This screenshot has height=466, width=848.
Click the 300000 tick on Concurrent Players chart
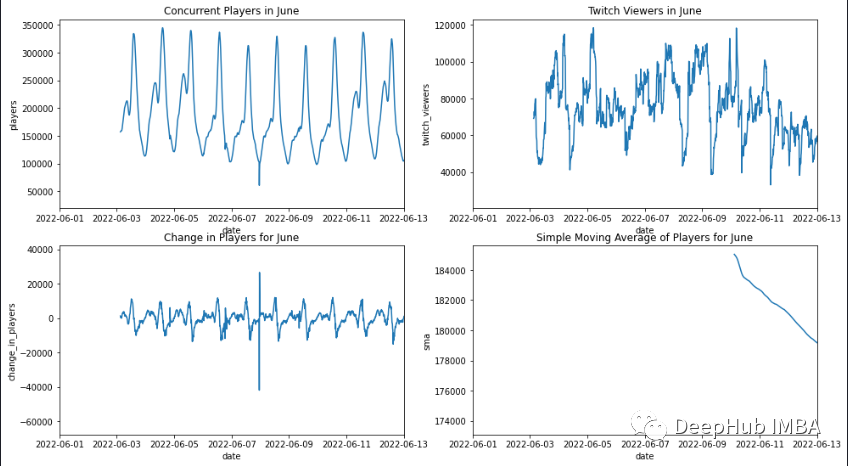pyautogui.click(x=37, y=53)
